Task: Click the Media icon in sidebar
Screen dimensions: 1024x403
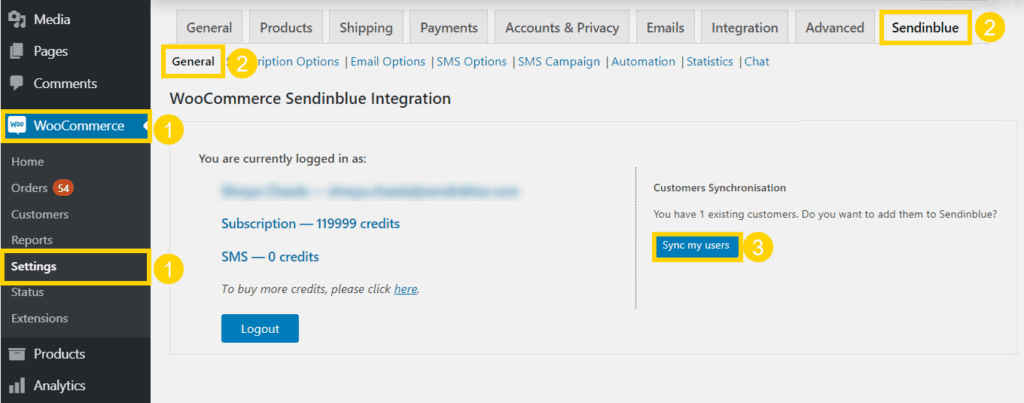Action: [17, 20]
